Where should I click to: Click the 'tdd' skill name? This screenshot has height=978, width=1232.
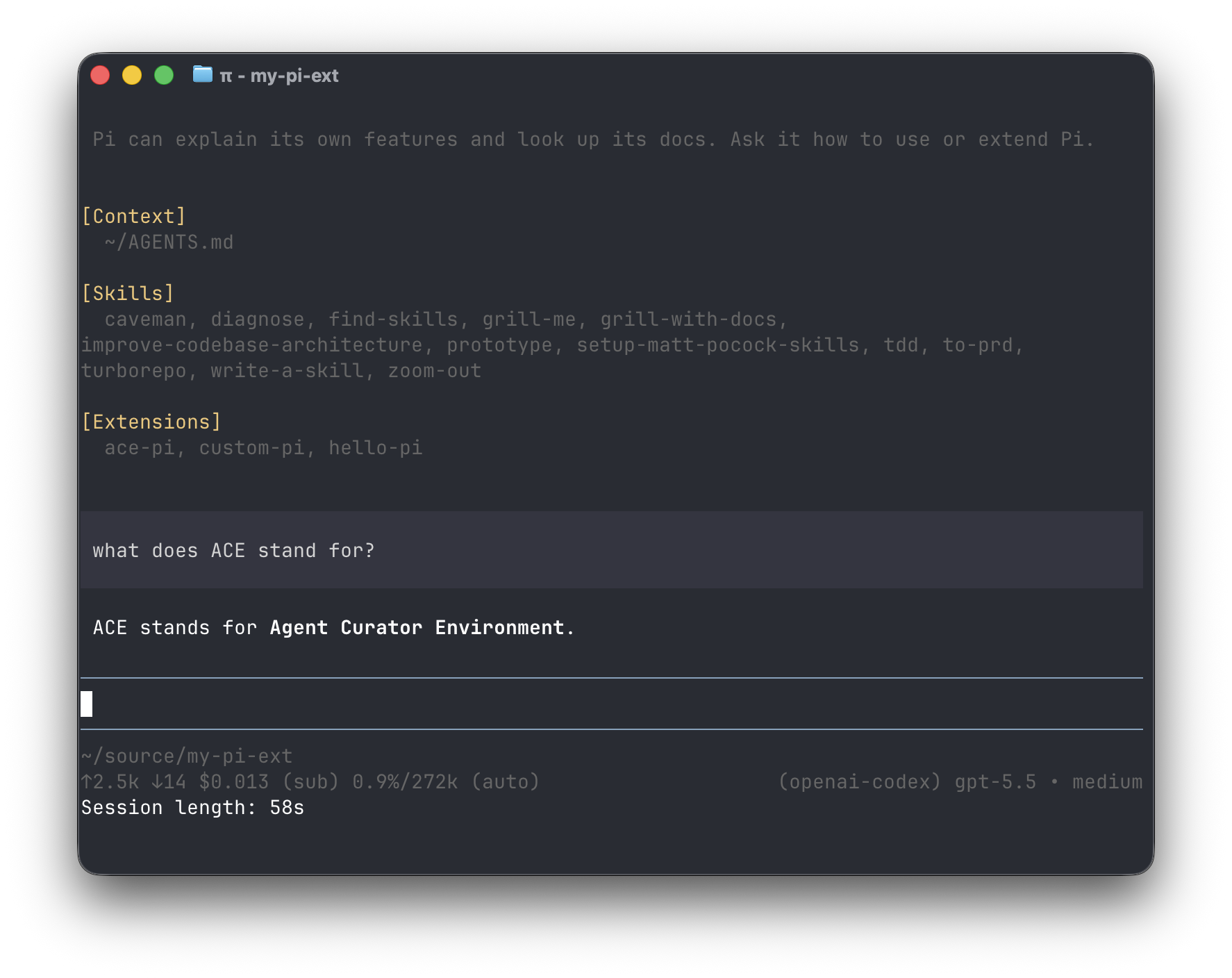coord(901,345)
